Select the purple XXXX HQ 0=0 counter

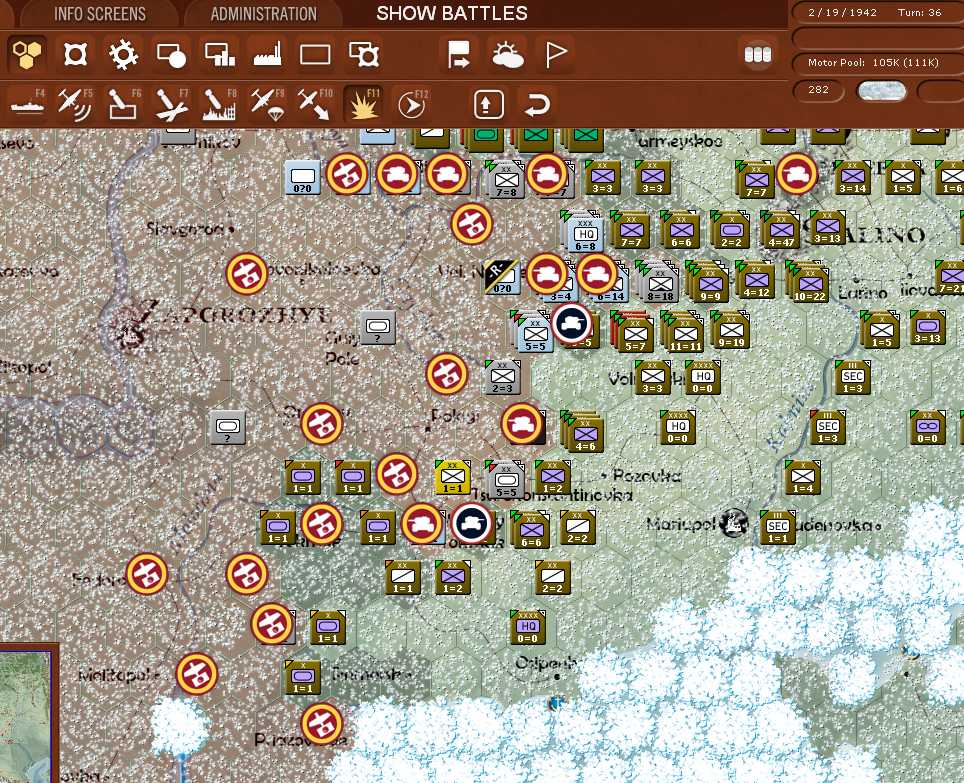pos(527,628)
